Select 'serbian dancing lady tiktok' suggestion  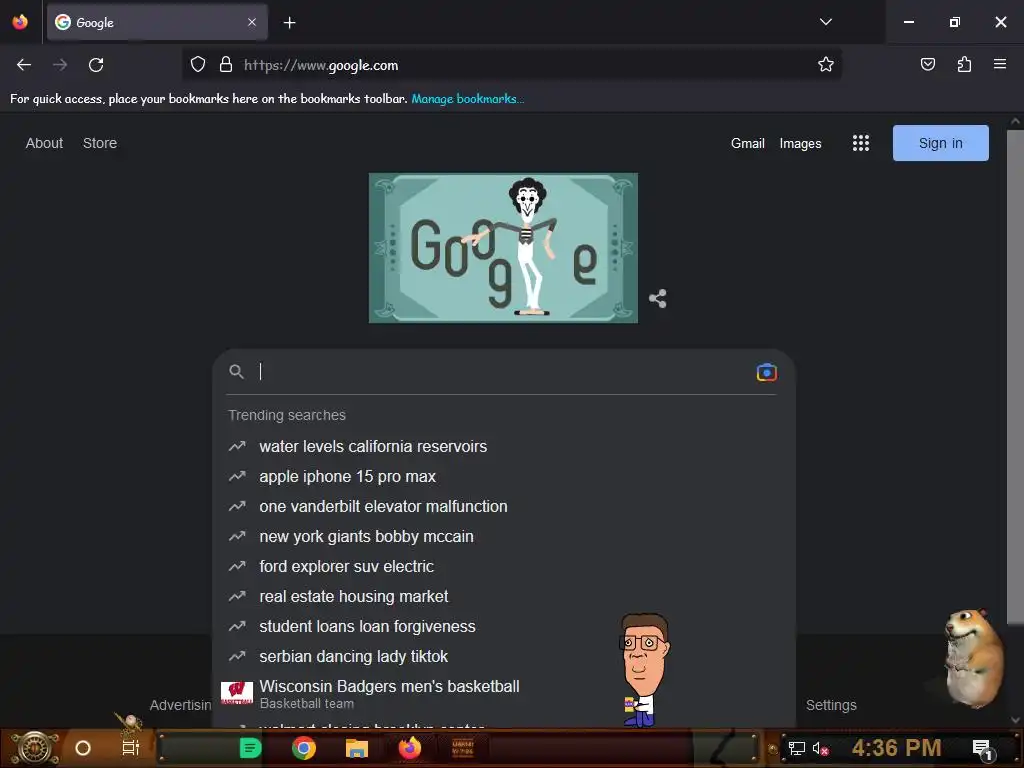(503, 656)
